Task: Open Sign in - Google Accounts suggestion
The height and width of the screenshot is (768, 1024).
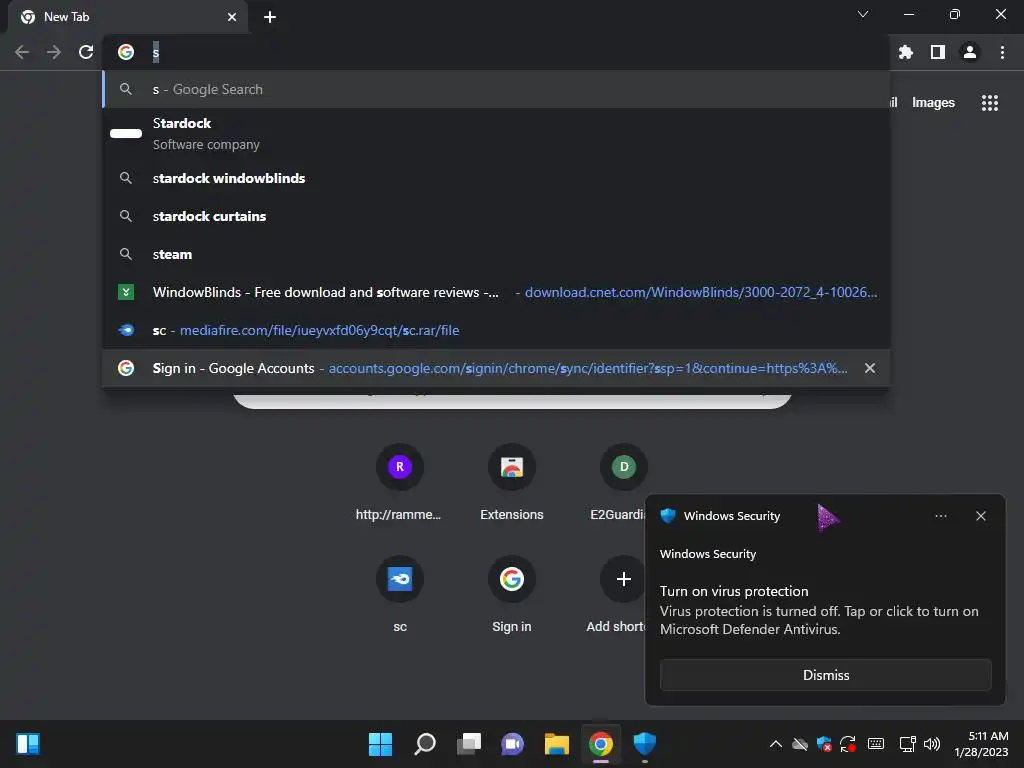Action: (x=496, y=368)
